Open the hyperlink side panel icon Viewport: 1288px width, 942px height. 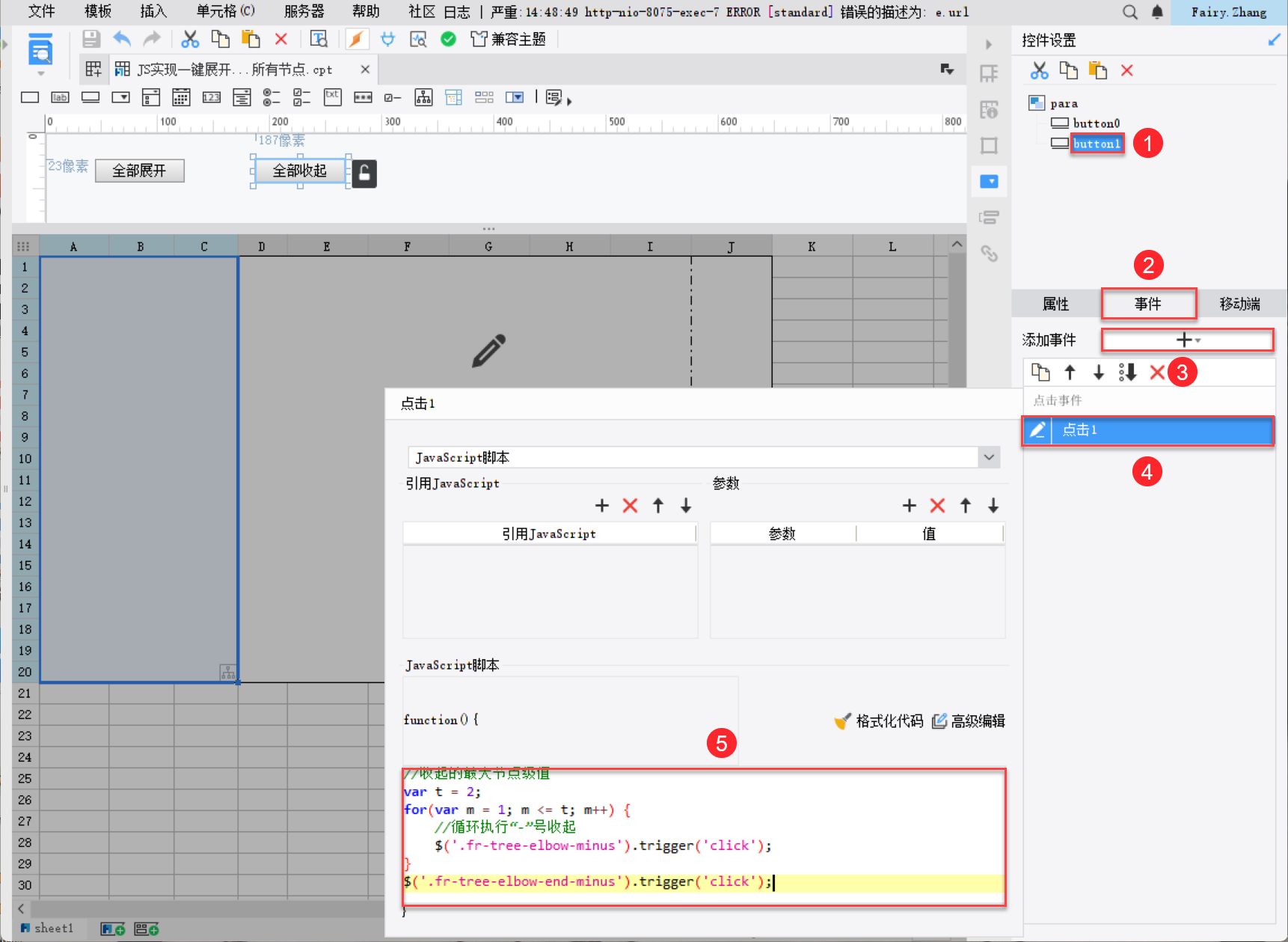(989, 254)
